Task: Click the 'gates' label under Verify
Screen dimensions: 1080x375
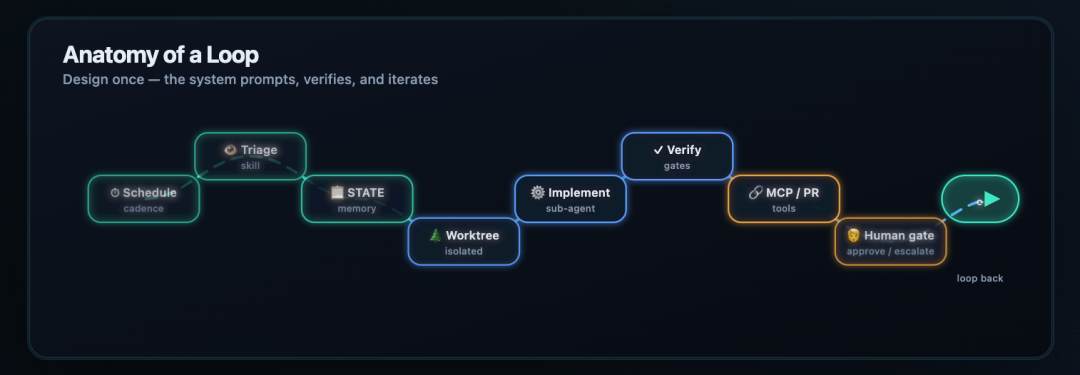Action: 677,166
